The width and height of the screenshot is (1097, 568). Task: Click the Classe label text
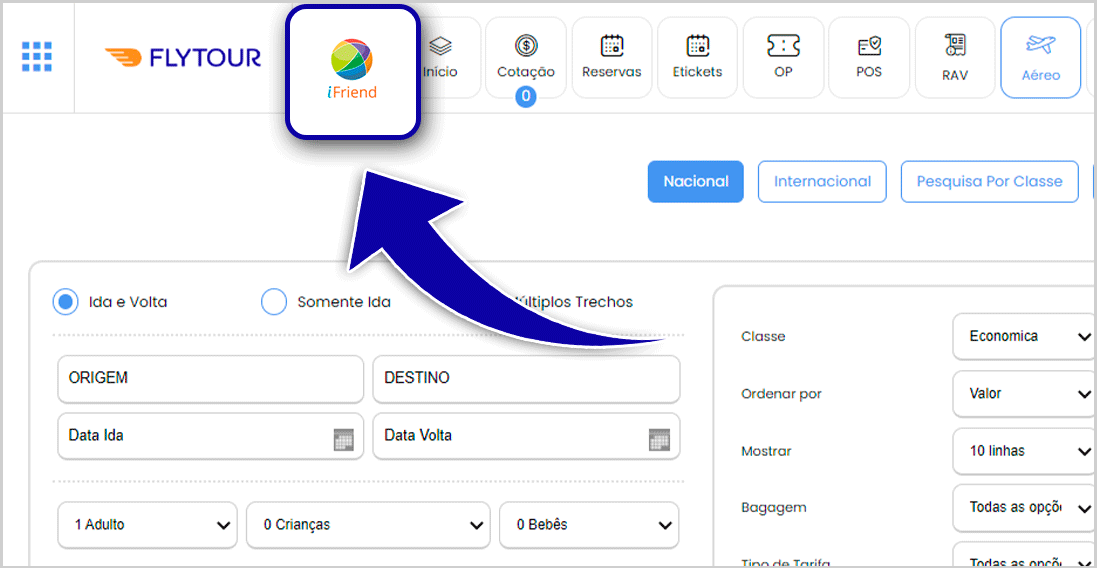pyautogui.click(x=763, y=336)
